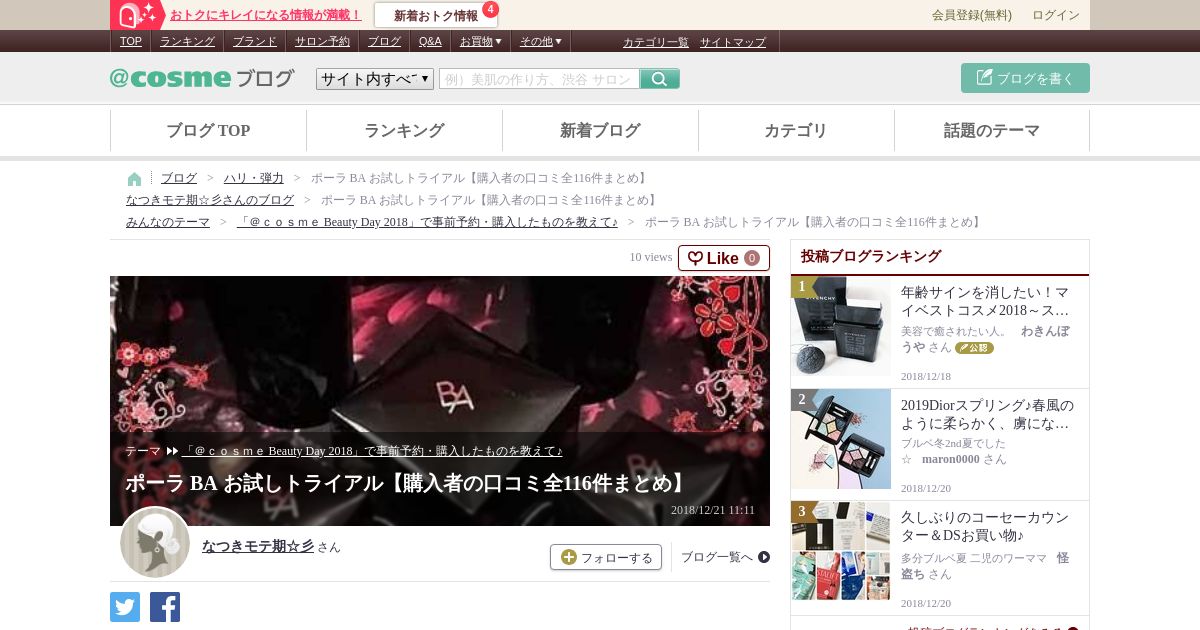Click ハリ・弾力 breadcrumb link

(254, 178)
